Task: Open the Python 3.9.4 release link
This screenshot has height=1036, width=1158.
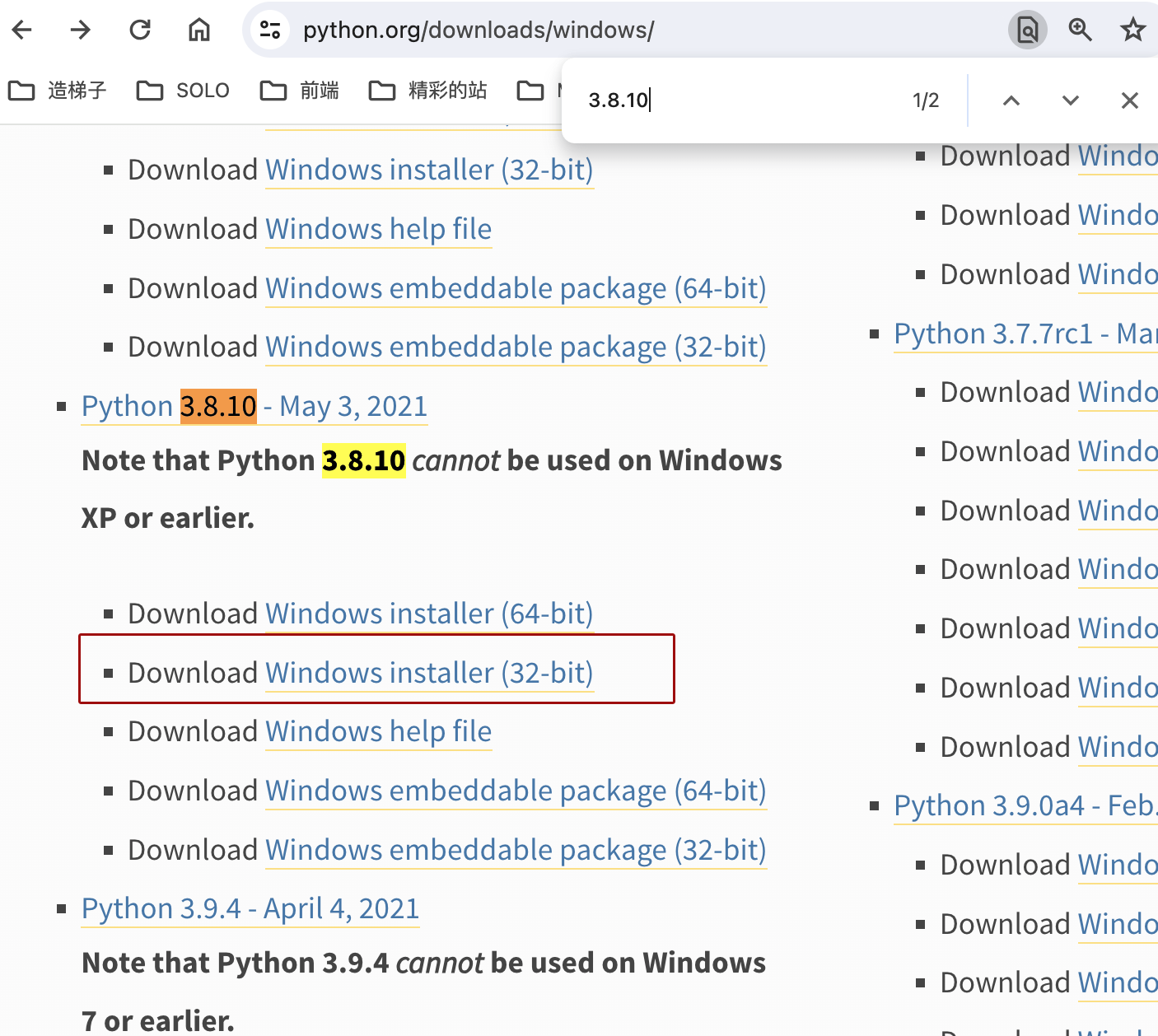Action: 250,909
